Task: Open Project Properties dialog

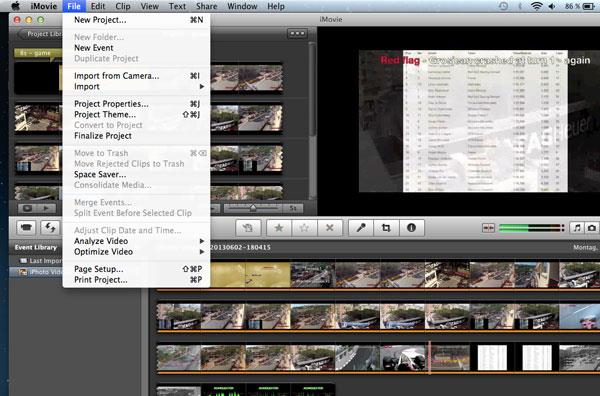Action: [136, 104]
